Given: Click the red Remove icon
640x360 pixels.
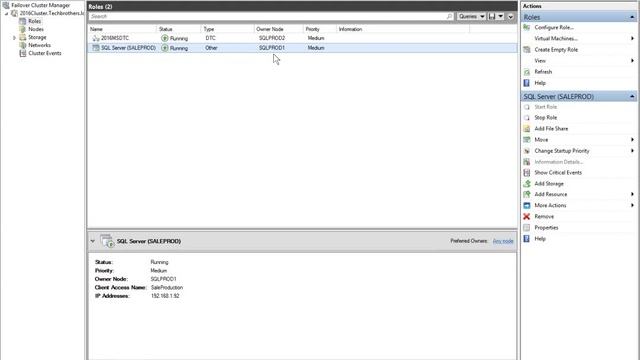Looking at the screenshot, I should point(527,216).
